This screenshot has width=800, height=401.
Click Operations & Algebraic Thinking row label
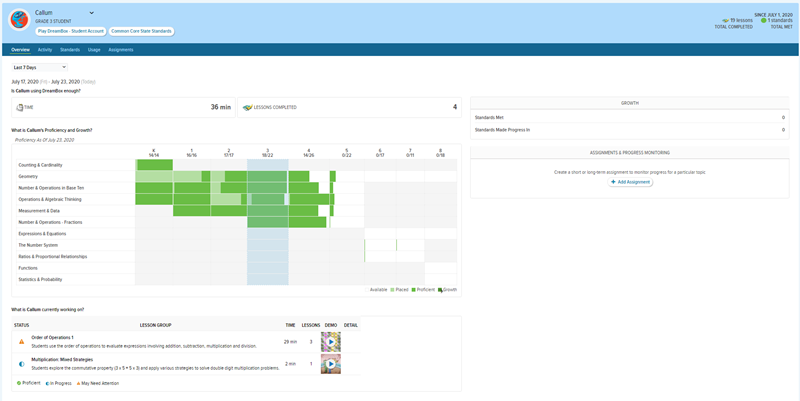50,199
